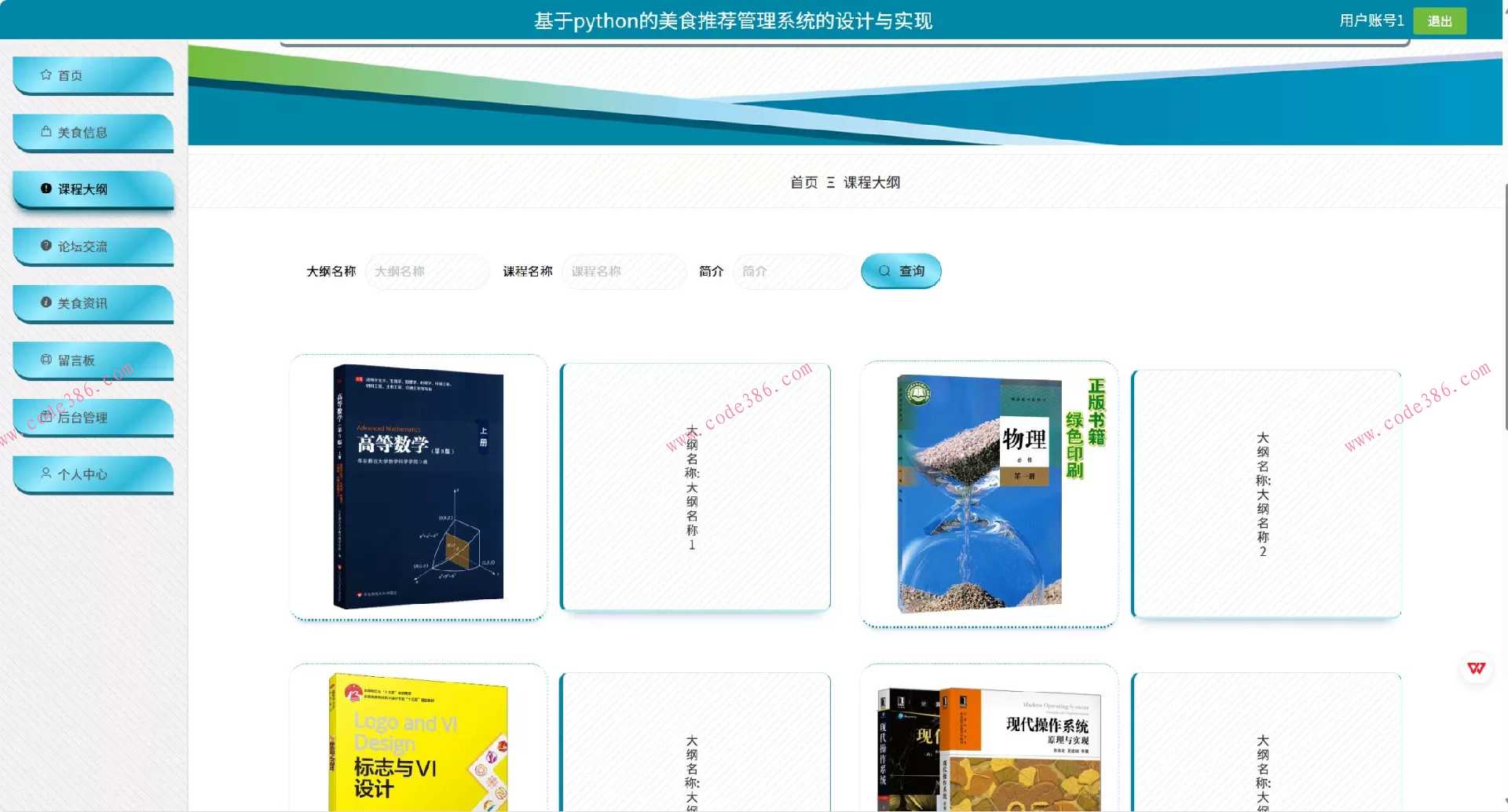
Task: Select the 课程大纲 breadcrumb label
Action: pos(872,181)
